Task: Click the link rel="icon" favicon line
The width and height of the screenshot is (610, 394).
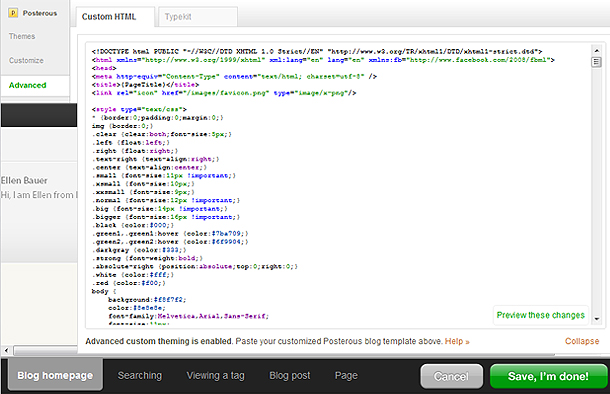Action: [224, 93]
